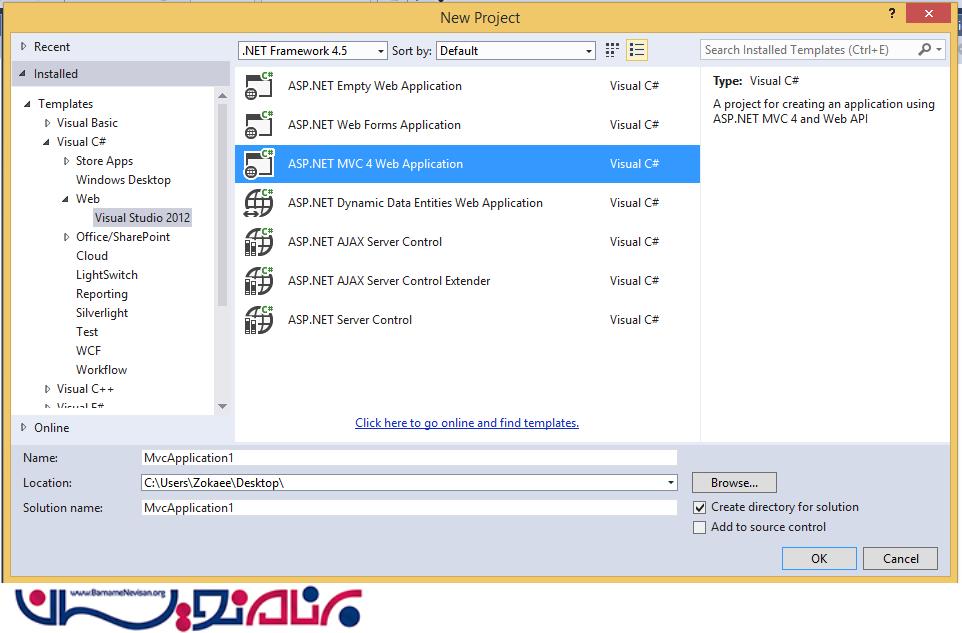Enable Add to source control checkbox

pyautogui.click(x=700, y=528)
